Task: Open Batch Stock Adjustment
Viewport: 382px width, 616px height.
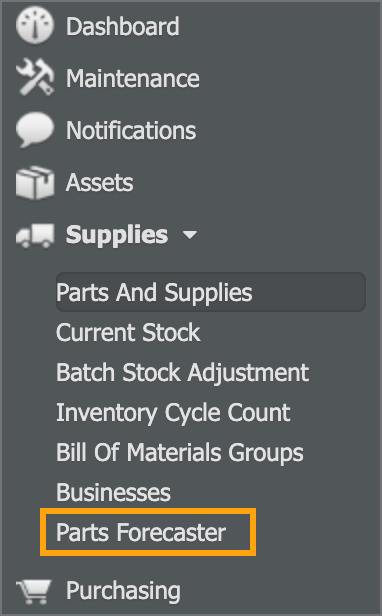Action: [x=182, y=372]
